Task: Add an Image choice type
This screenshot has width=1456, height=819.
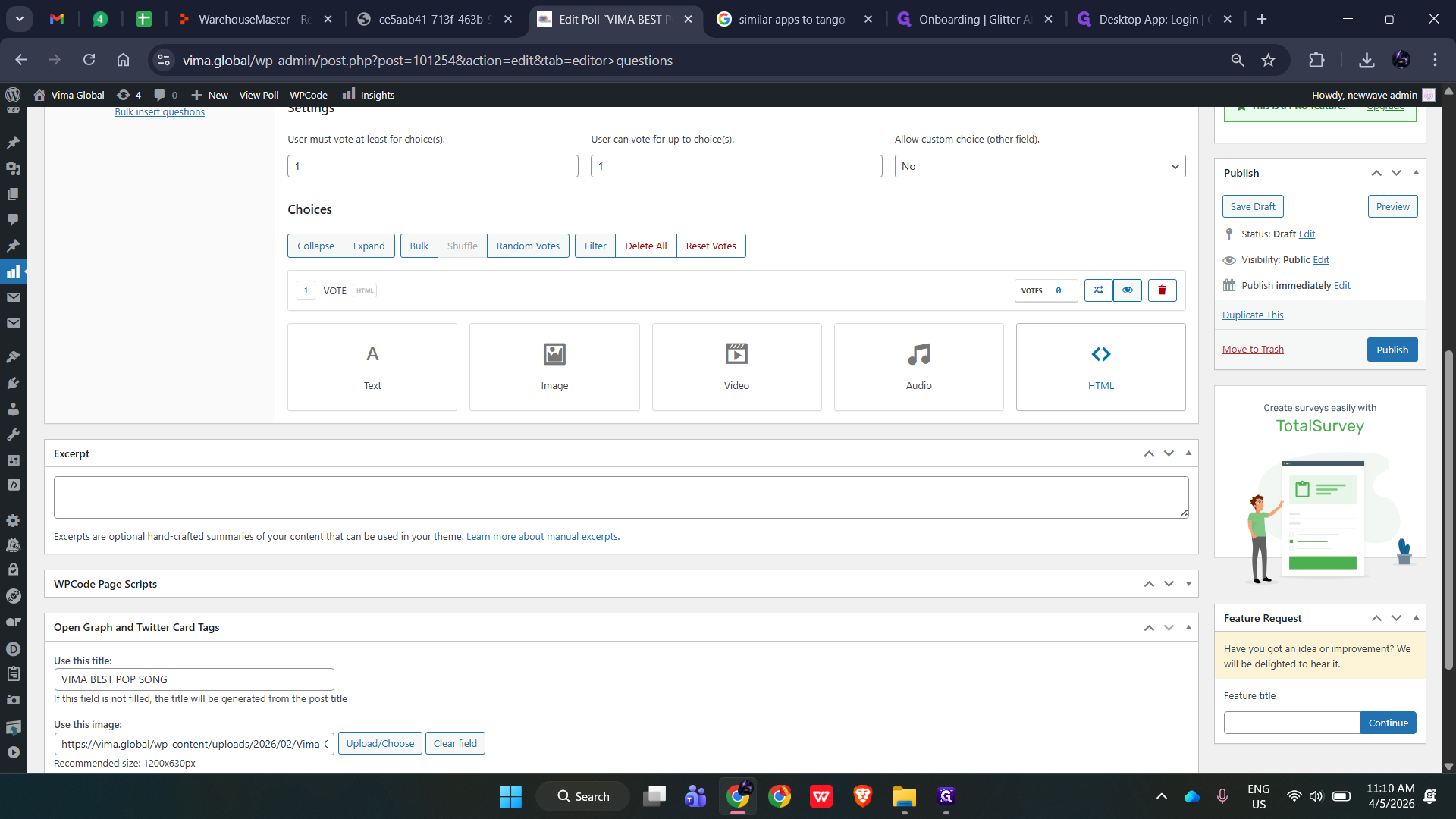Action: [554, 367]
